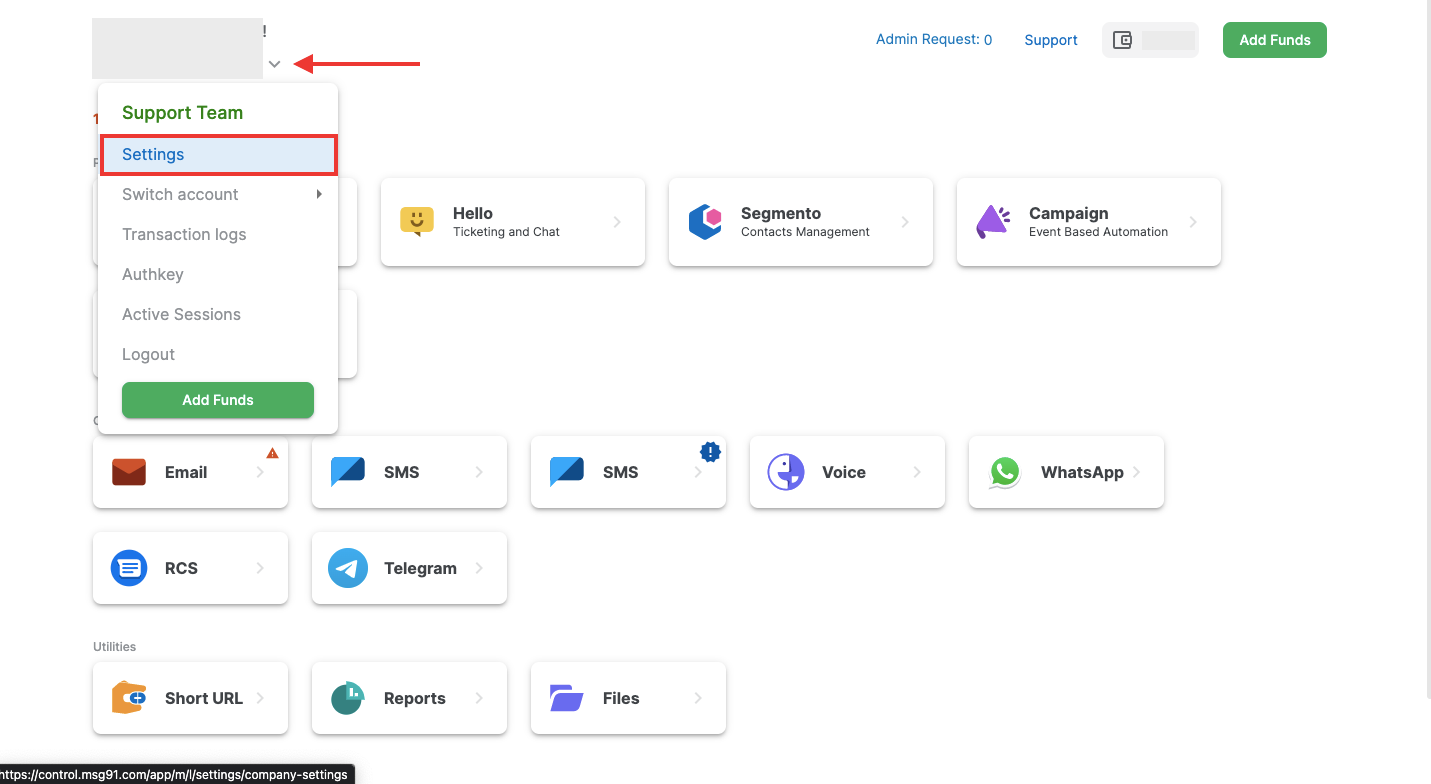Screen dimensions: 1431x784
Task: Click the chevron on the Reports card
Action: point(479,698)
